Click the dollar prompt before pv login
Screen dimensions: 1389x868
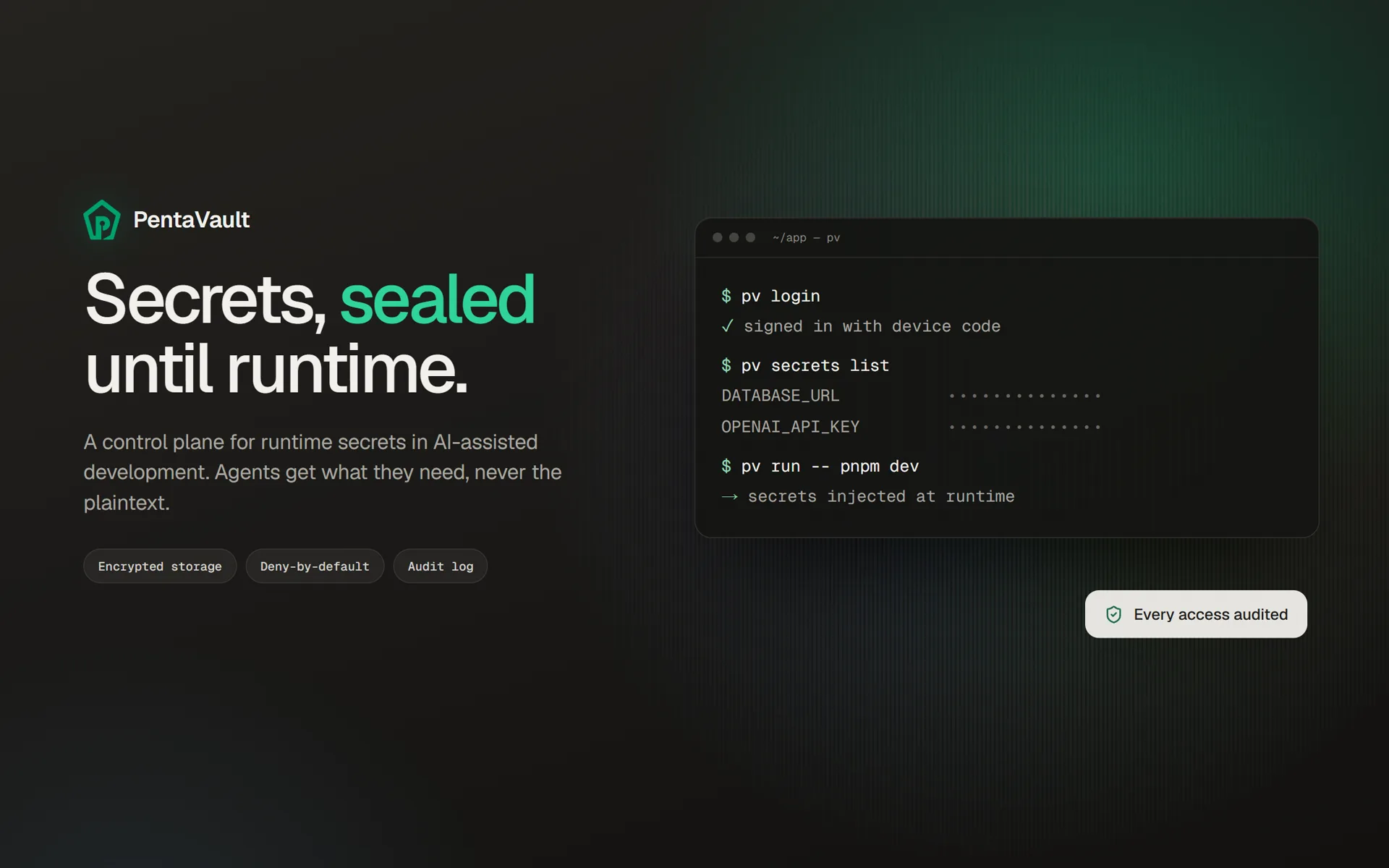pos(726,296)
